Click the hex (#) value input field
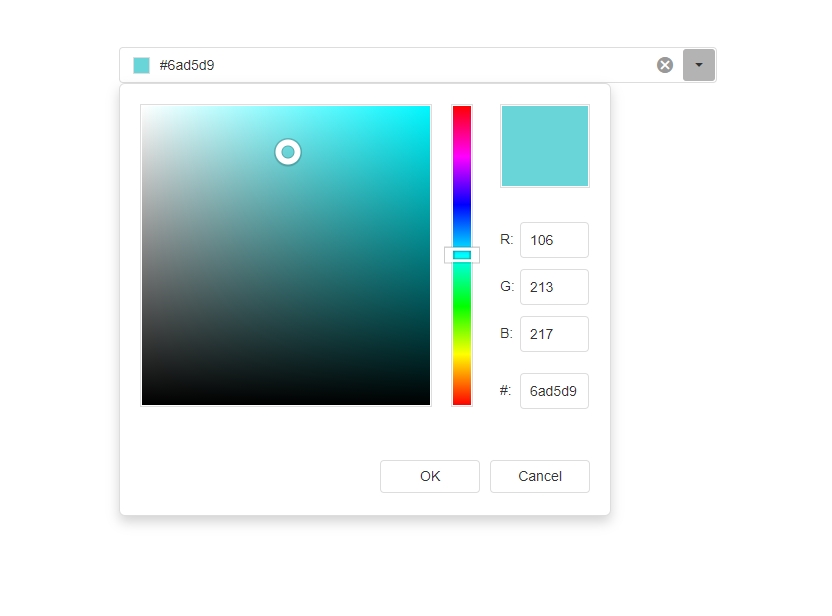The image size is (832, 616). coord(554,391)
